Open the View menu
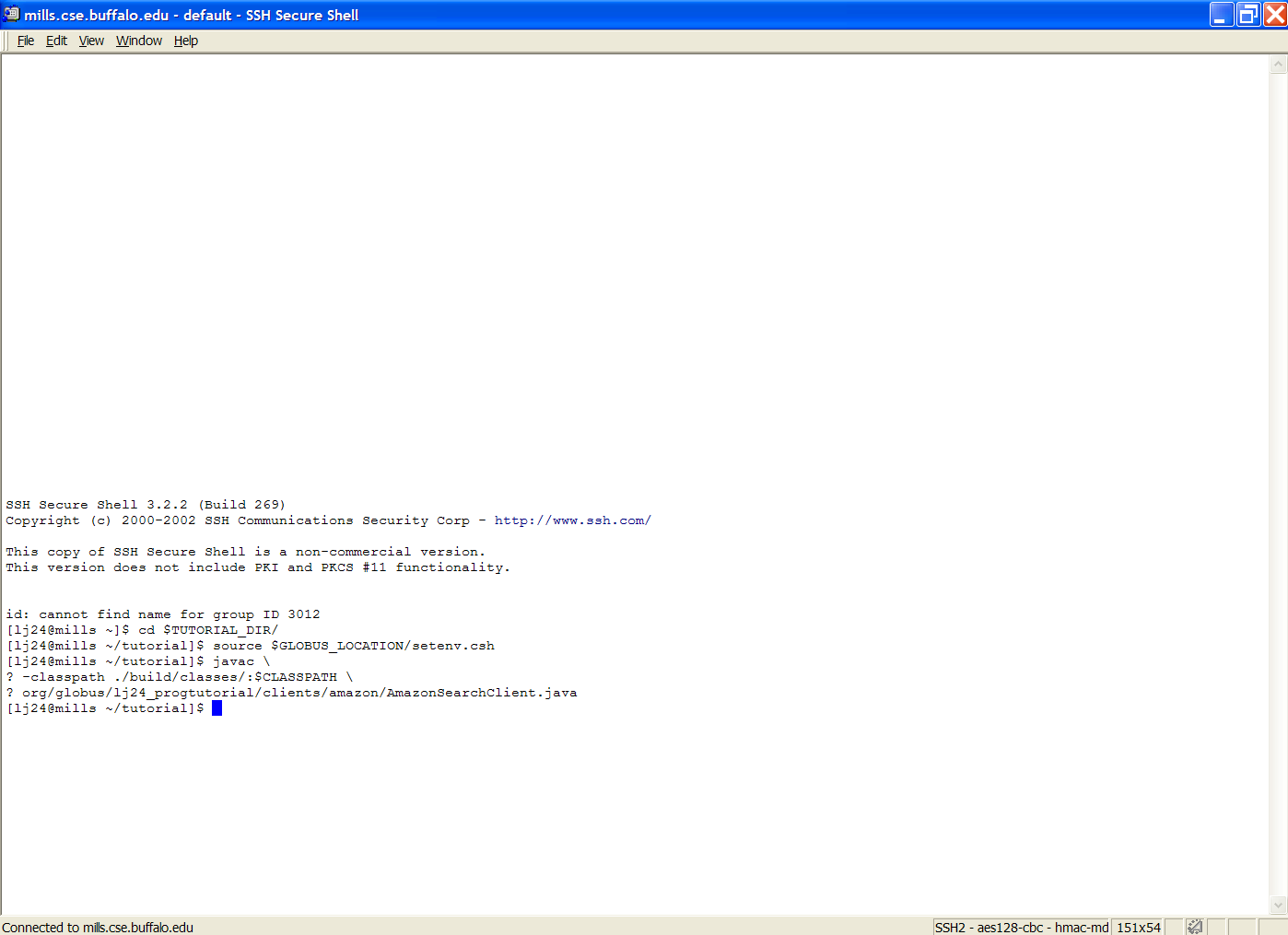The height and width of the screenshot is (935, 1288). point(91,41)
